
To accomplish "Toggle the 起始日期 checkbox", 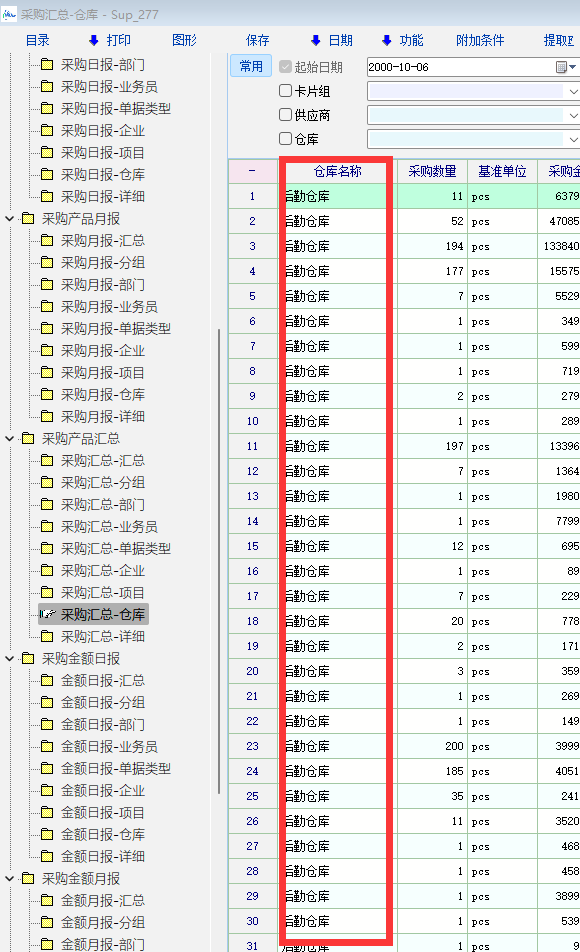I will 285,66.
